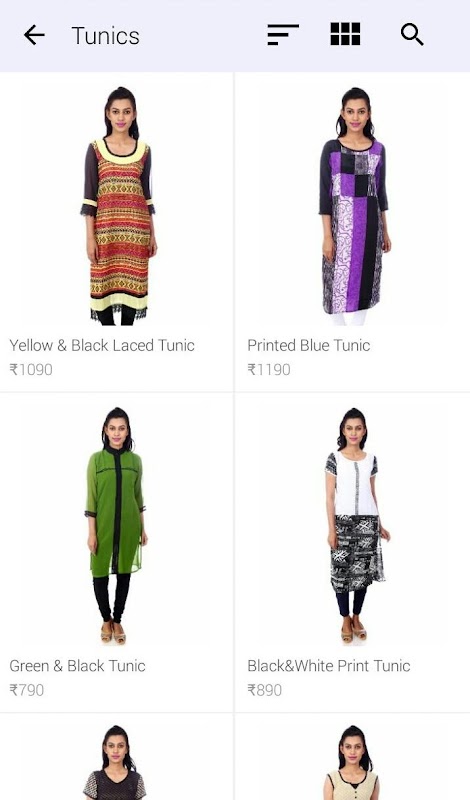Switch layout with the grid view icon

[x=345, y=34]
